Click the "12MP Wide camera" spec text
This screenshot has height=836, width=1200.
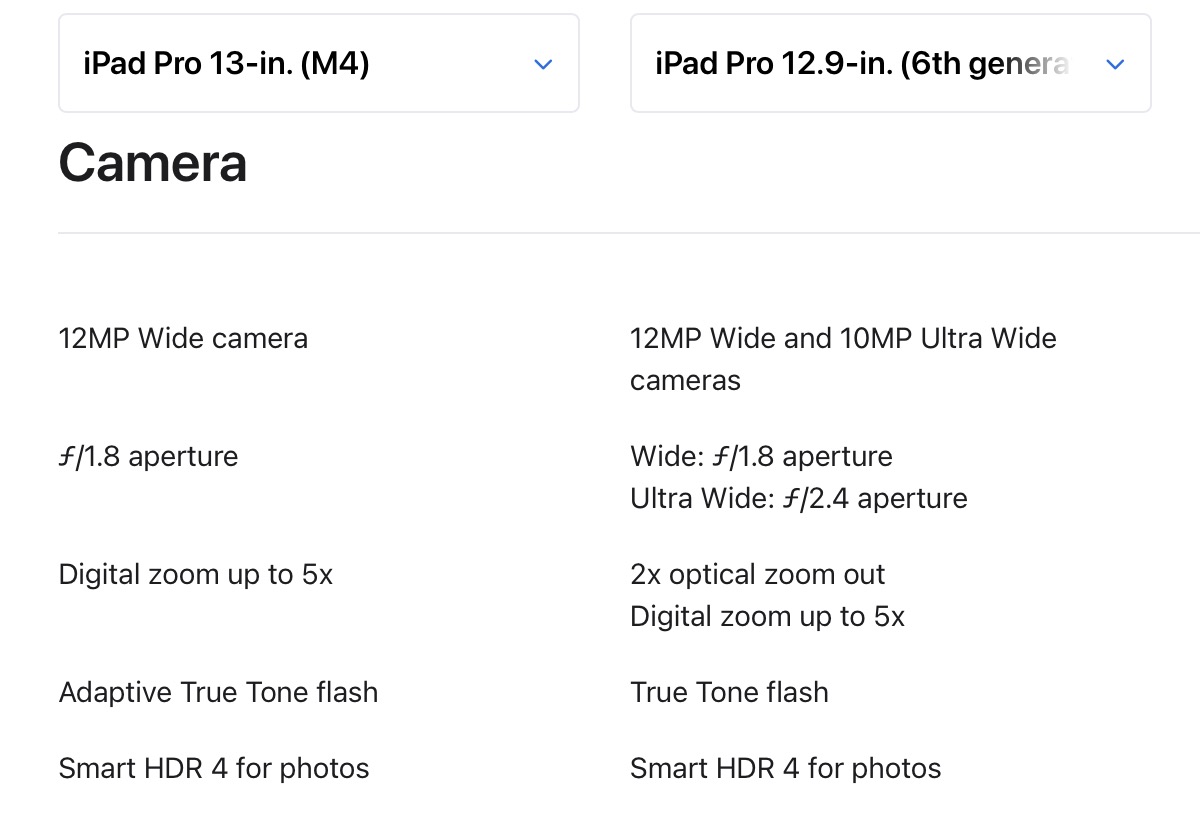pos(183,338)
